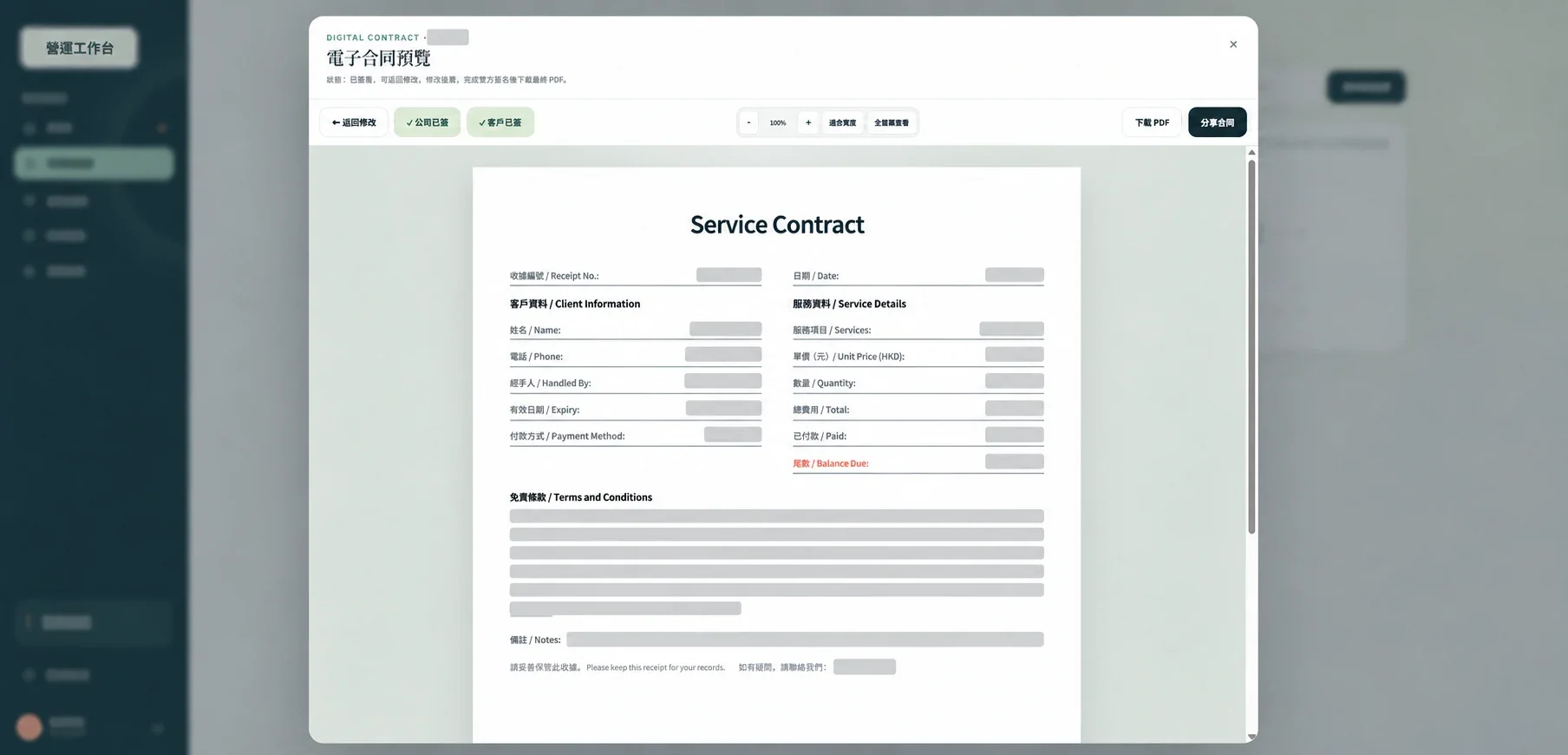Select the 總費用 / Total label
Screen dimensions: 1568x755
pos(821,410)
